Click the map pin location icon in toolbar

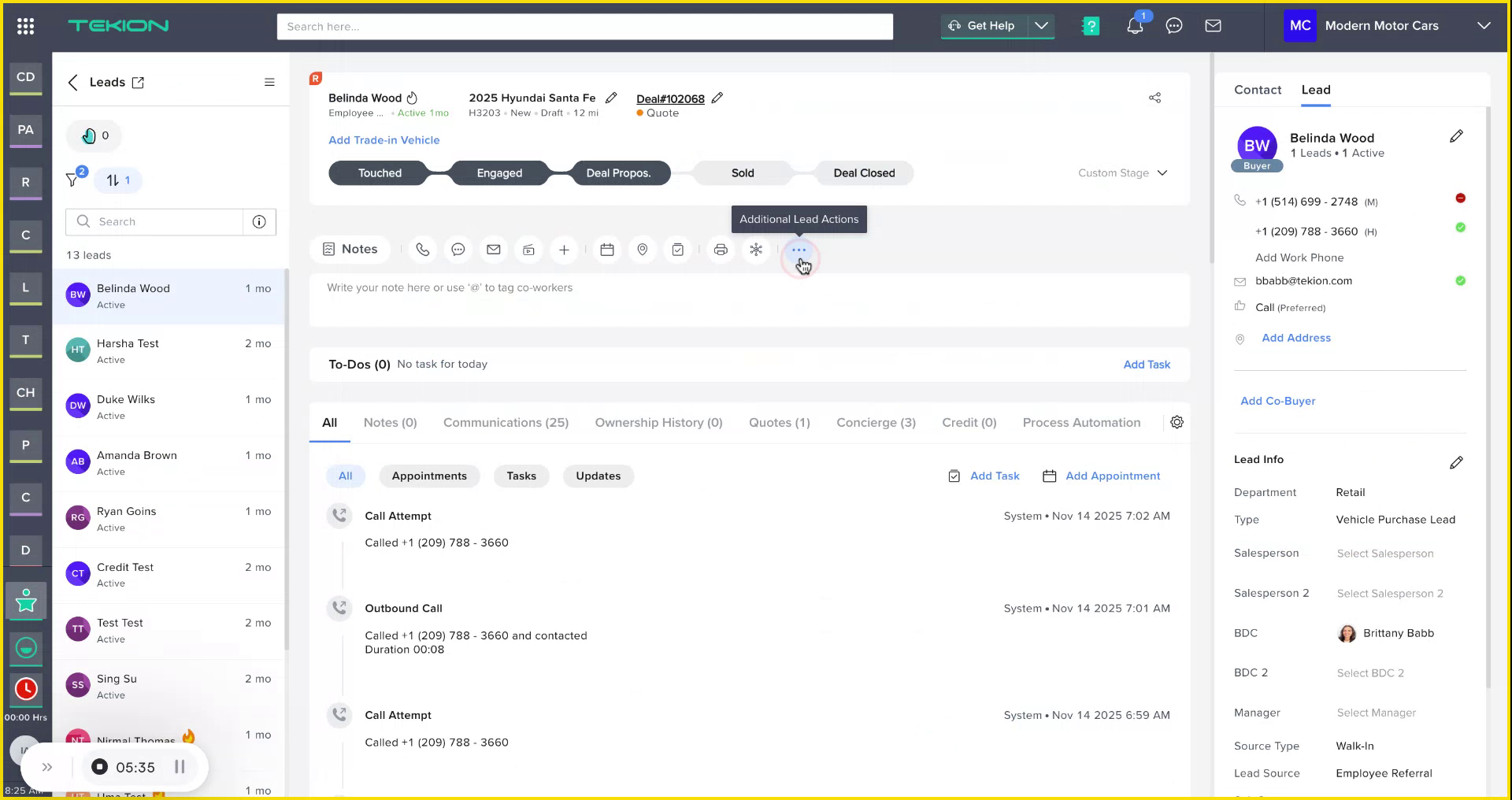tap(642, 250)
